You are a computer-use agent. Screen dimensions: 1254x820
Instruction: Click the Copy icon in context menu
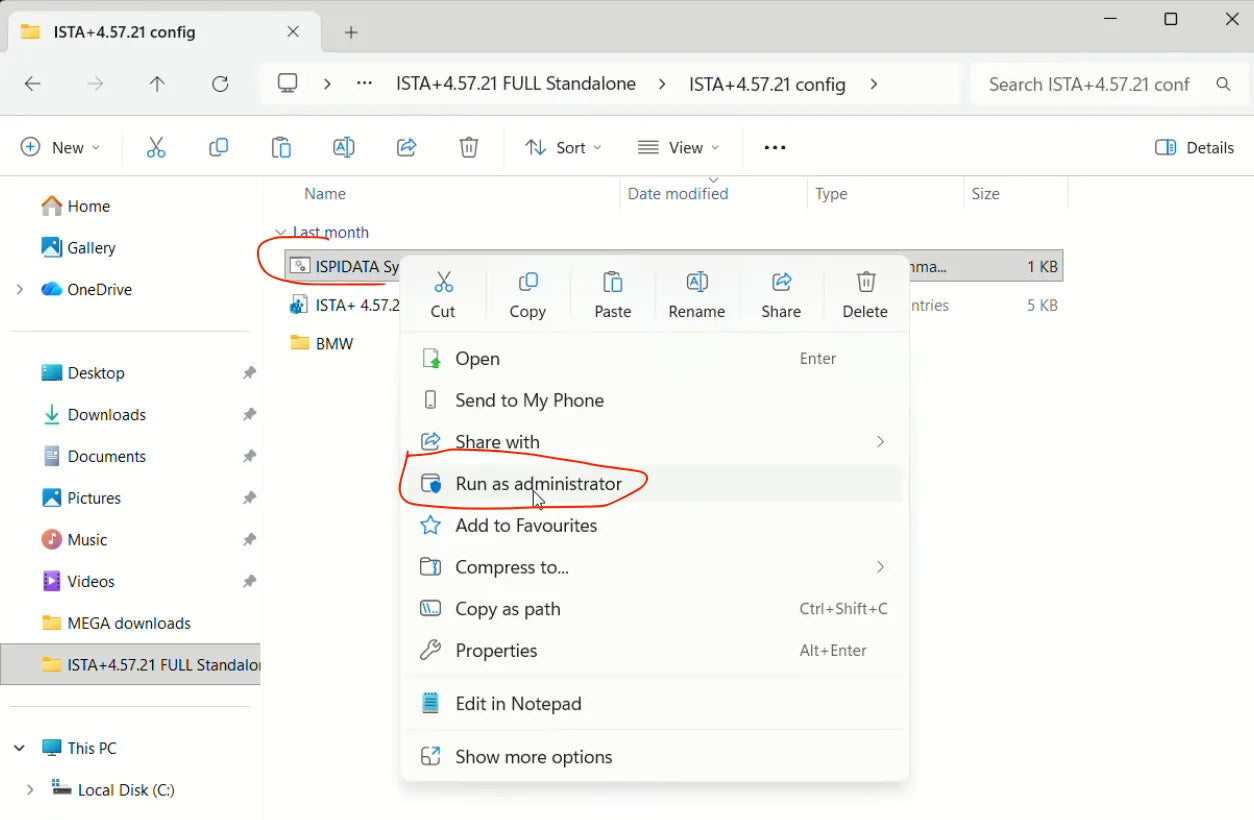pos(528,281)
